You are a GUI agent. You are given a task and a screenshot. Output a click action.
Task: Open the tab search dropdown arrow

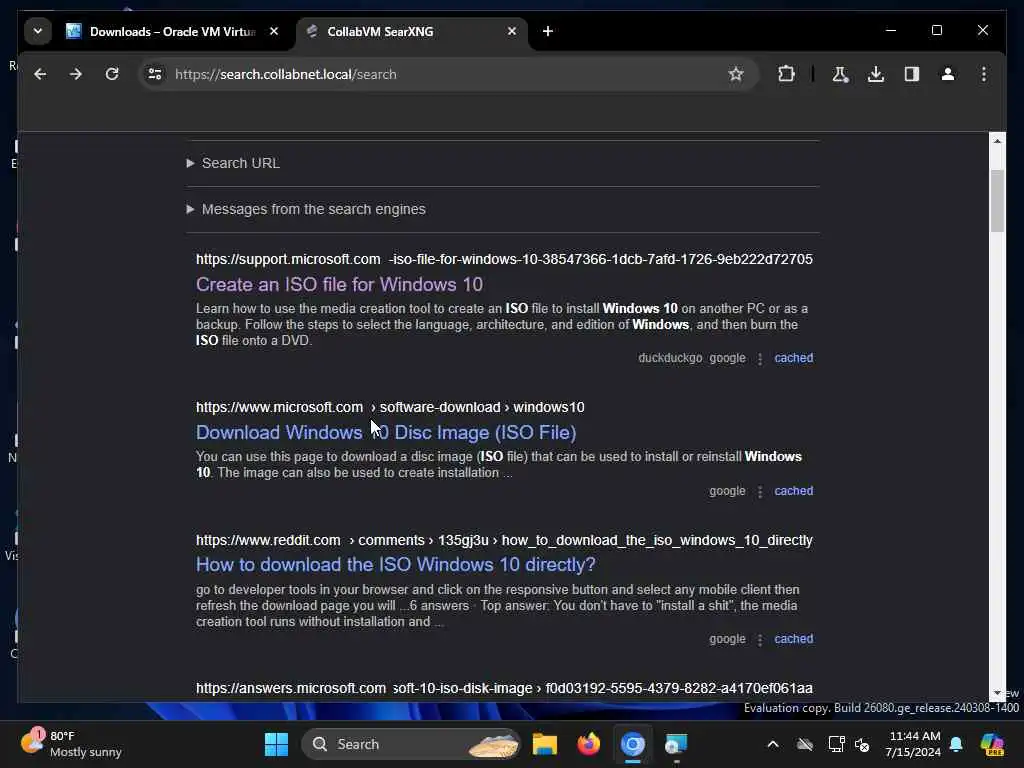38,31
